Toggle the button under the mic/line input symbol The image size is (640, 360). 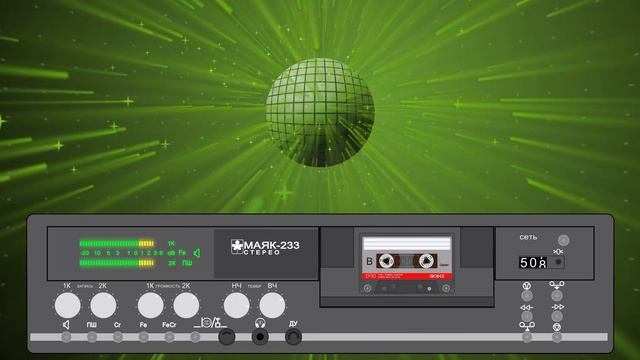point(195,337)
